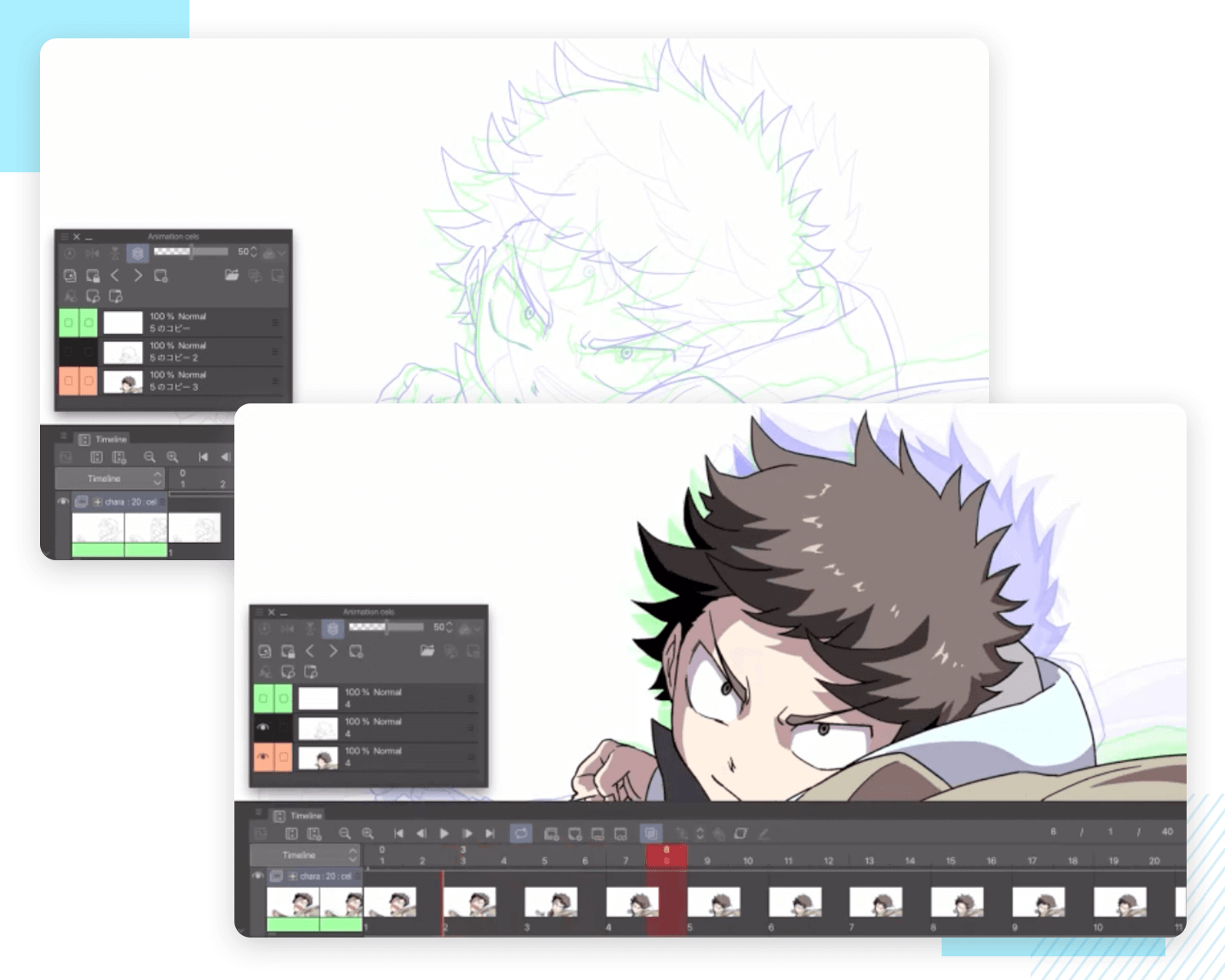Adjust opacity slider in front Animation cels panel
The height and width of the screenshot is (980, 1225).
point(386,627)
